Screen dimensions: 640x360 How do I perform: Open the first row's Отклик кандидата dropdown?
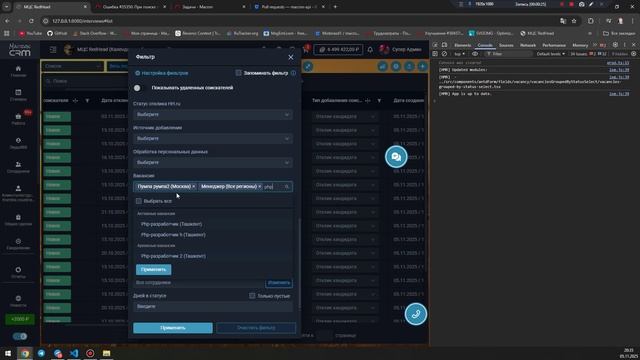(345, 116)
